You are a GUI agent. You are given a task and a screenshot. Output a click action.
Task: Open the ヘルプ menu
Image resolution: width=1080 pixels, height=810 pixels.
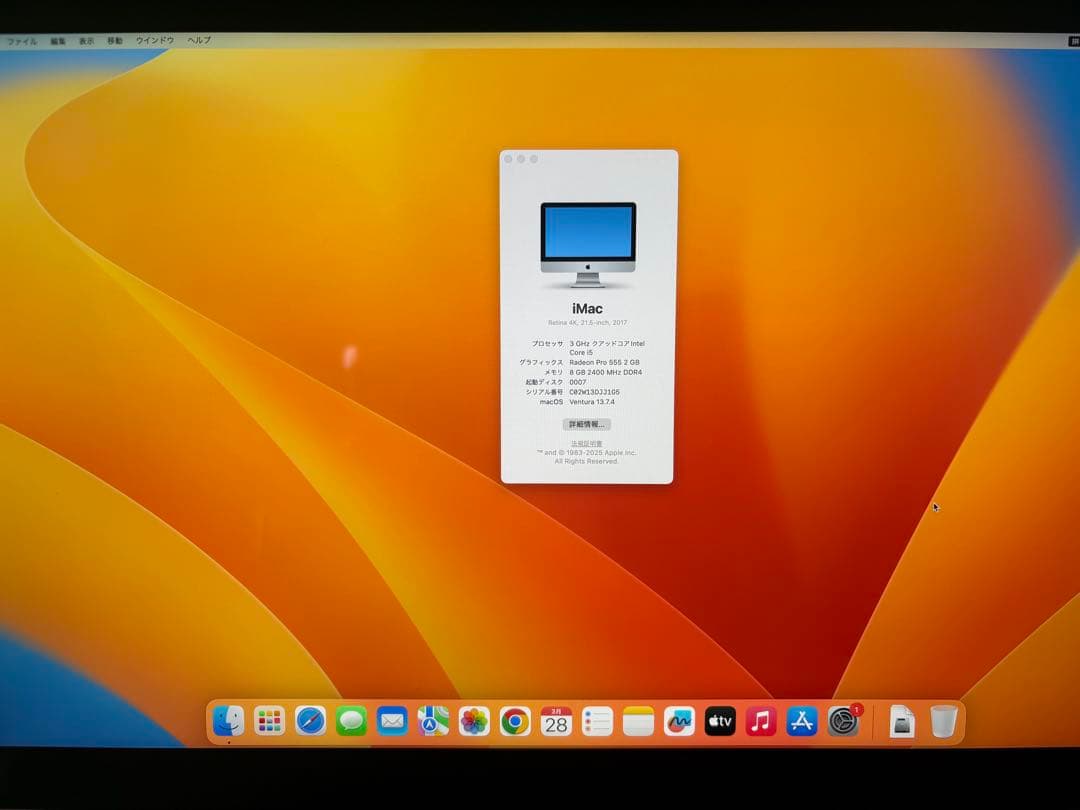(x=197, y=41)
